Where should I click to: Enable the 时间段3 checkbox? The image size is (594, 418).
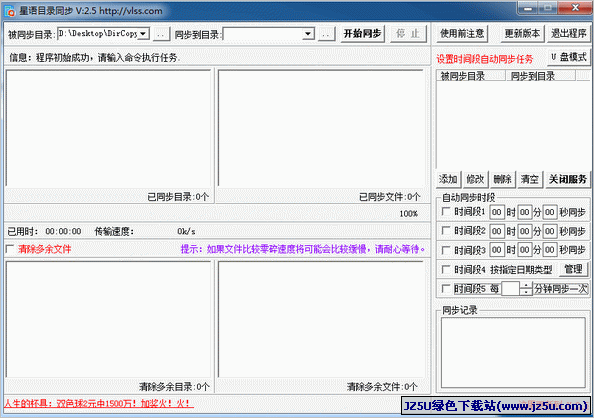click(x=446, y=250)
